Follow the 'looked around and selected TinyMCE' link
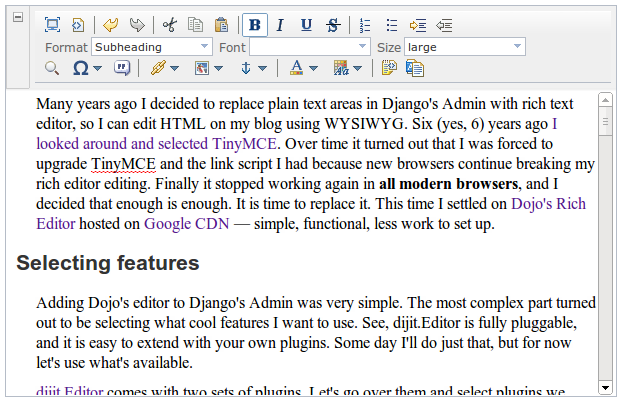This screenshot has width=620, height=401. pos(156,144)
